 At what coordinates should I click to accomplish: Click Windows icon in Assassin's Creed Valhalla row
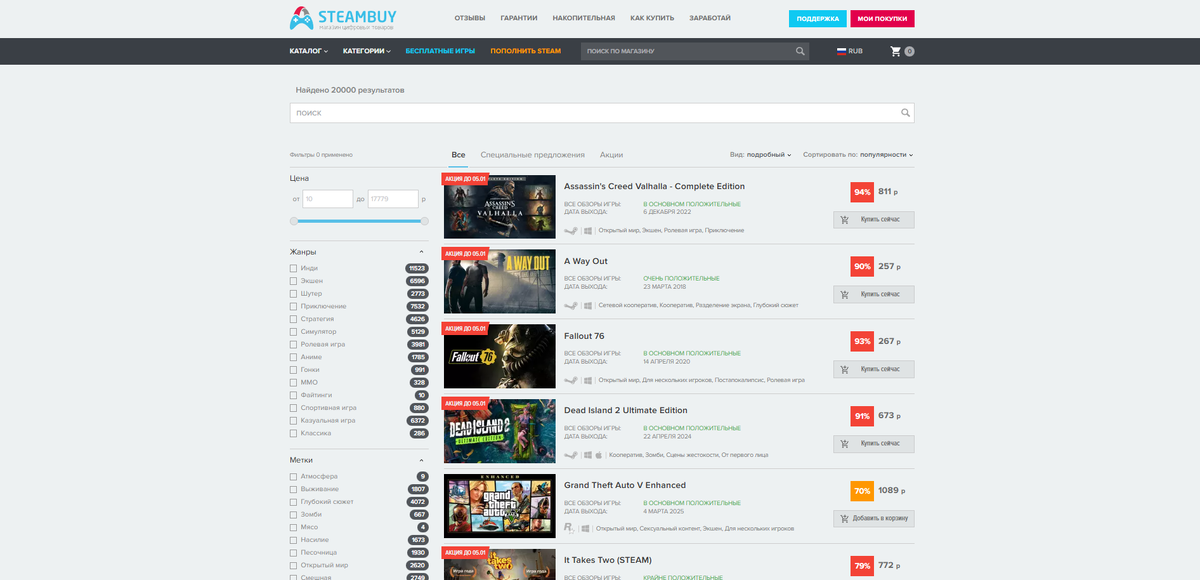(x=589, y=231)
